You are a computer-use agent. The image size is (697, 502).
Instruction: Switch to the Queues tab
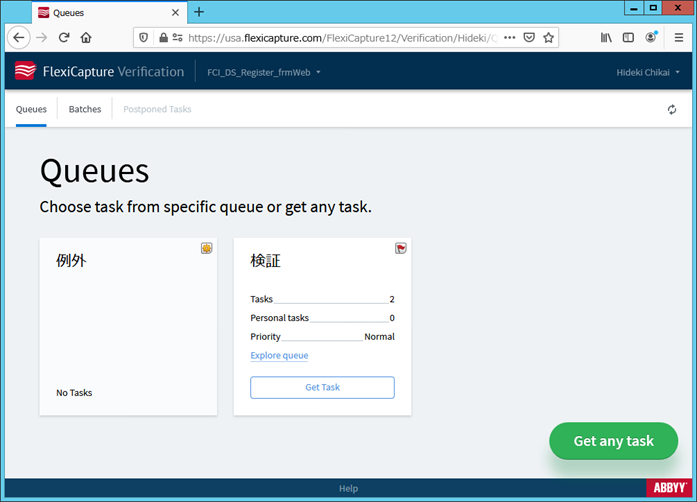click(31, 109)
